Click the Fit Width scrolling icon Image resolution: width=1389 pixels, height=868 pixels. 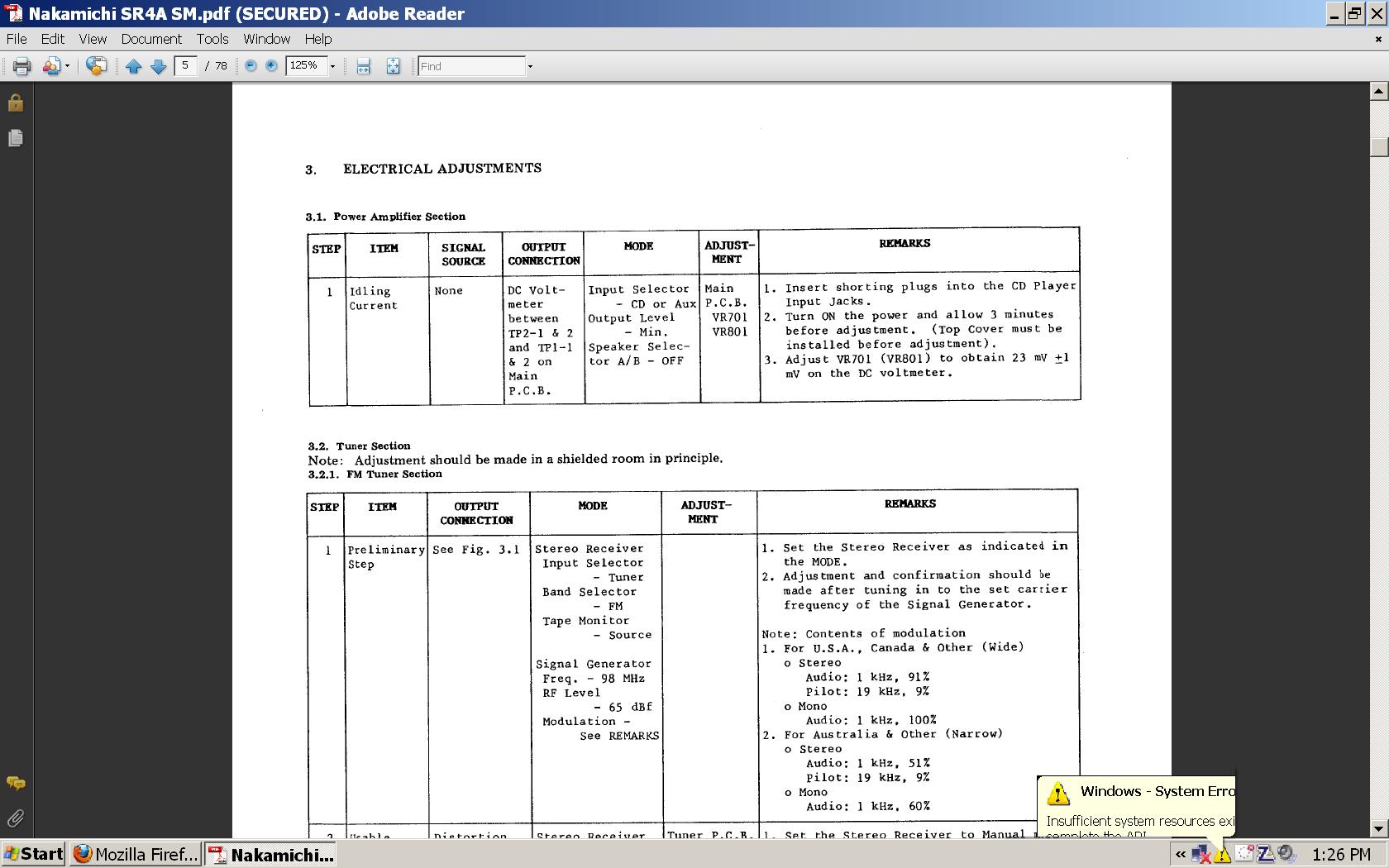(x=363, y=66)
